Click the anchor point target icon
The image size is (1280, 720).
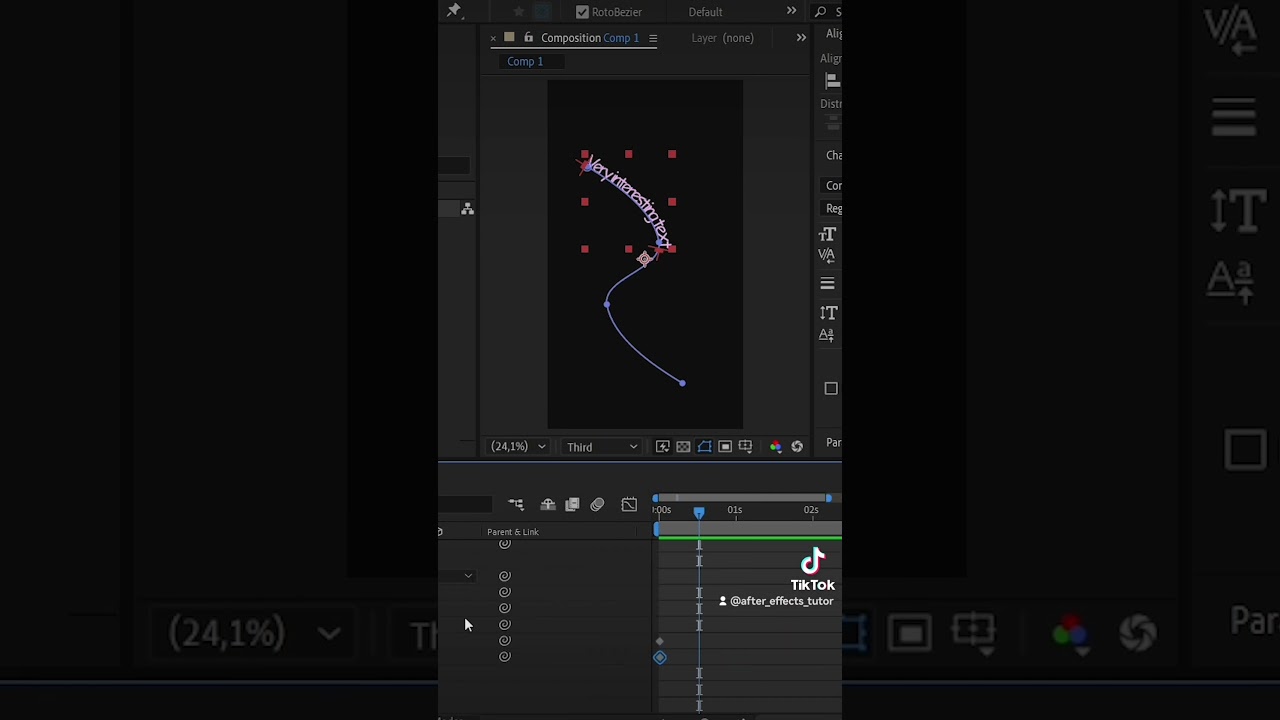point(645,259)
